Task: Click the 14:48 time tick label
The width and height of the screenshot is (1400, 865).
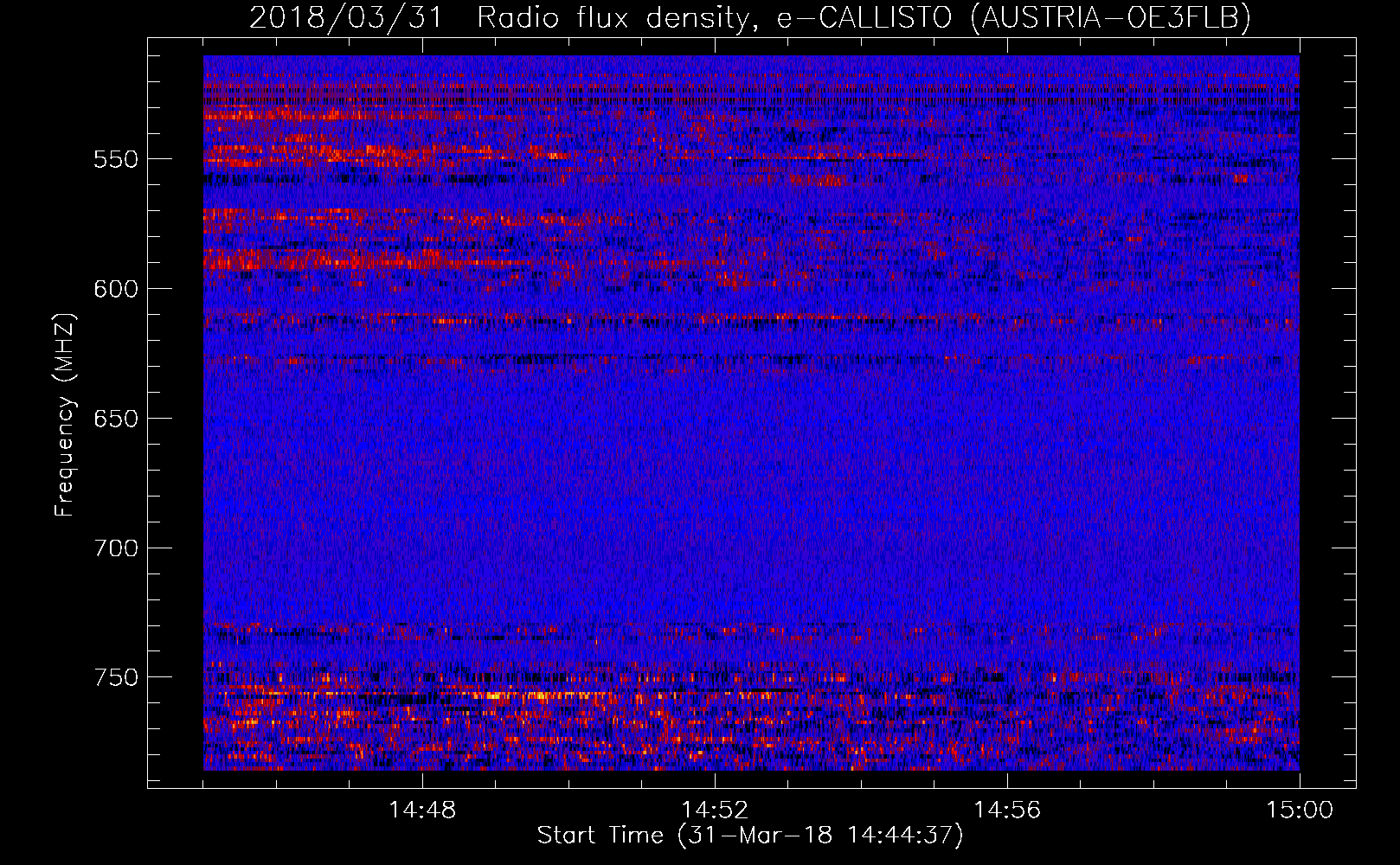Action: (x=422, y=811)
